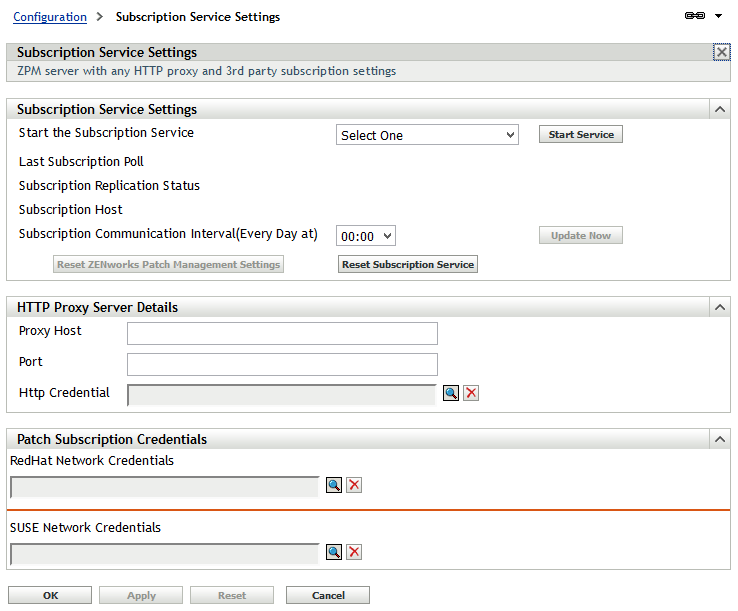Viewport: 738px width, 611px height.
Task: Collapse the HTTP Proxy Server Details panel
Action: pyautogui.click(x=719, y=307)
